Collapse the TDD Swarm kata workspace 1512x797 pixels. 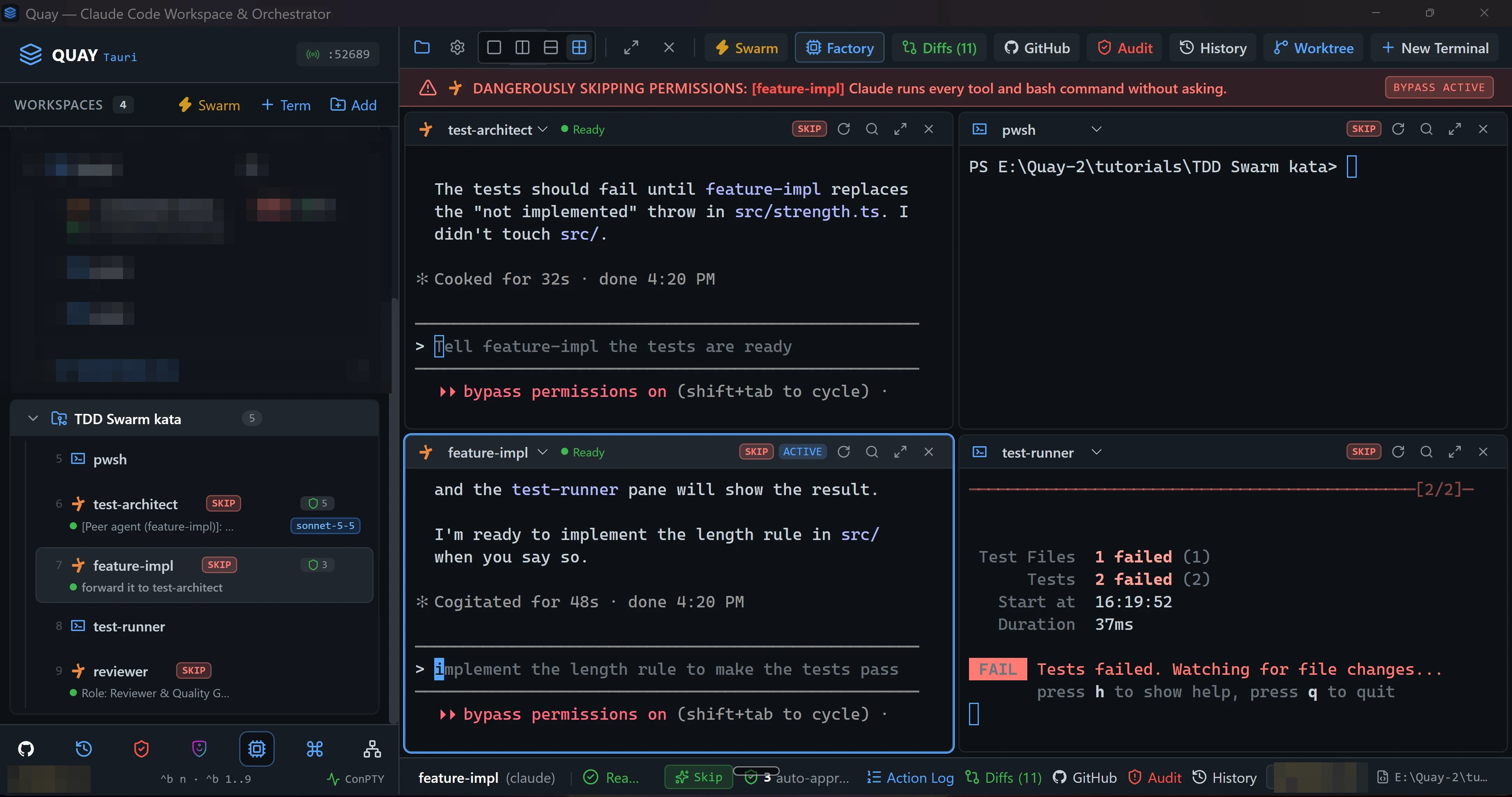point(33,418)
